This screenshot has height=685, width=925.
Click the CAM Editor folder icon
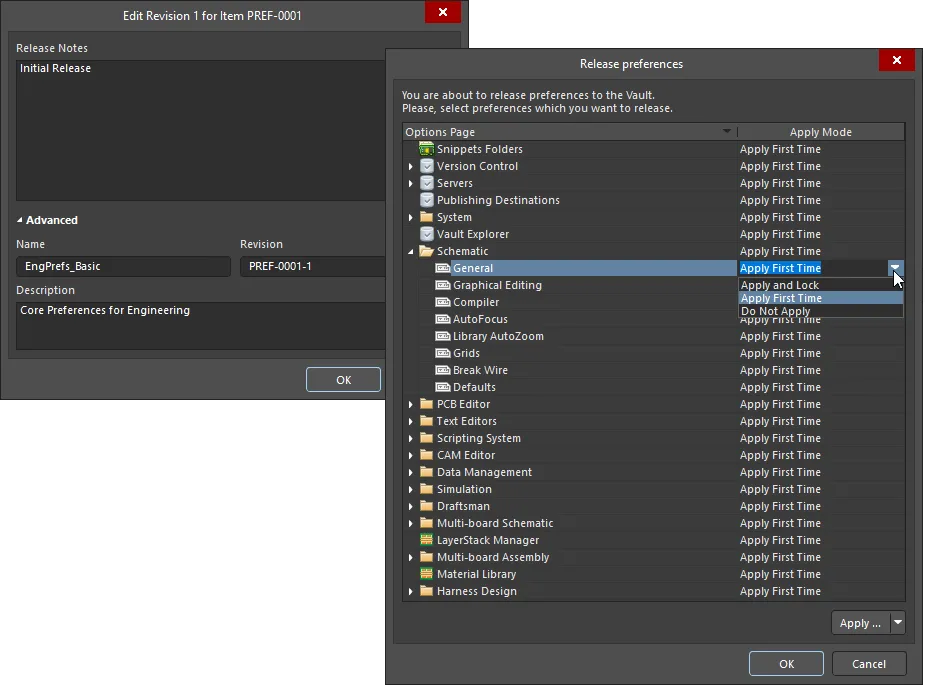[x=427, y=455]
